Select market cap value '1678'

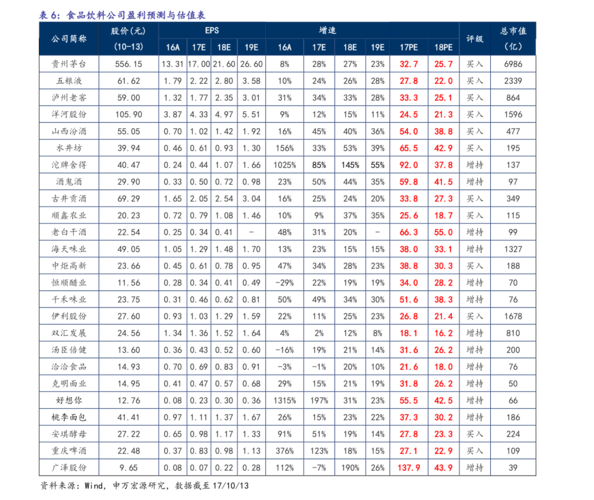point(513,316)
